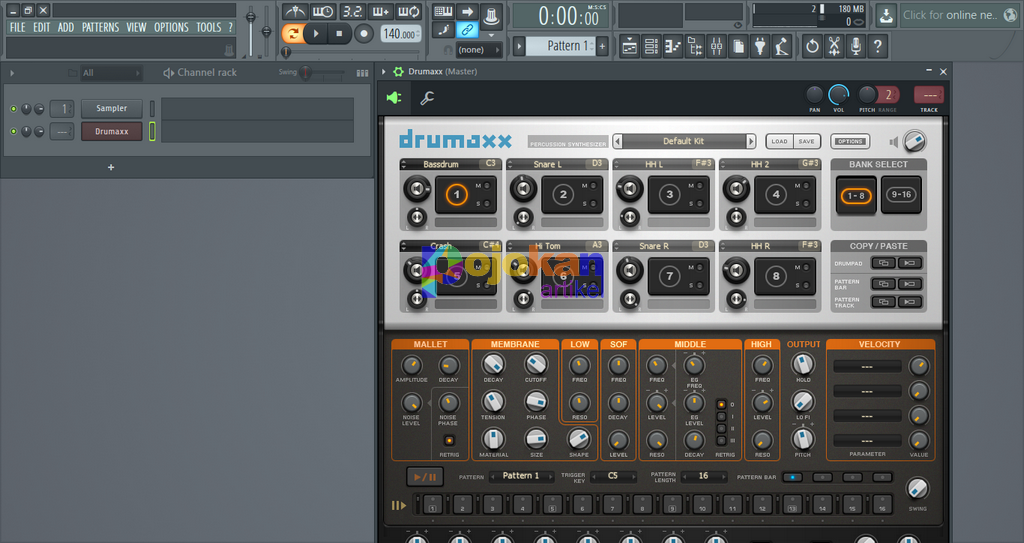This screenshot has height=543, width=1024.
Task: Select bank 9-16
Action: 901,195
